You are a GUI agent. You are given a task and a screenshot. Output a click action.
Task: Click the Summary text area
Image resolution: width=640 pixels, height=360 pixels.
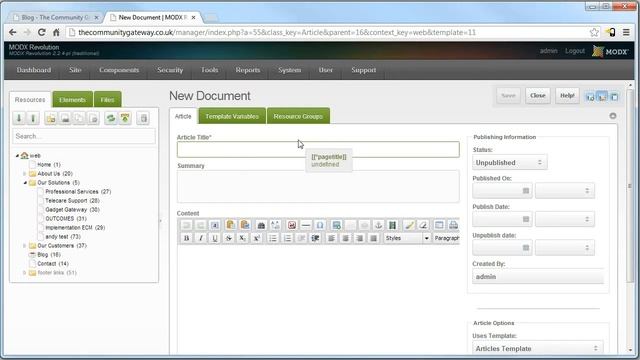318,186
